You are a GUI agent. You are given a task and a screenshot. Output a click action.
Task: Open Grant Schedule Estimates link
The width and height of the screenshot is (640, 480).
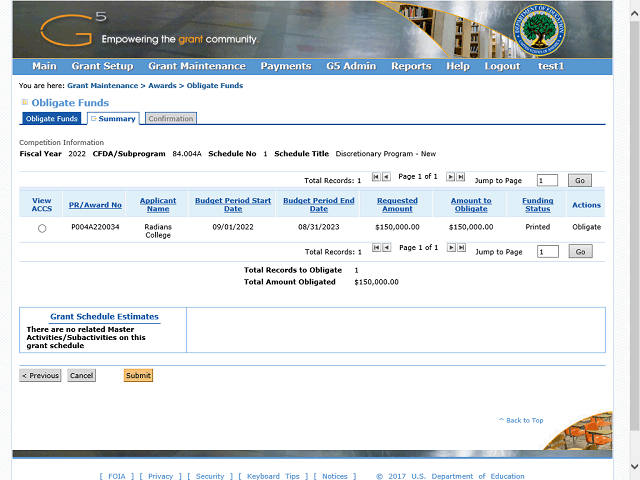tap(104, 317)
